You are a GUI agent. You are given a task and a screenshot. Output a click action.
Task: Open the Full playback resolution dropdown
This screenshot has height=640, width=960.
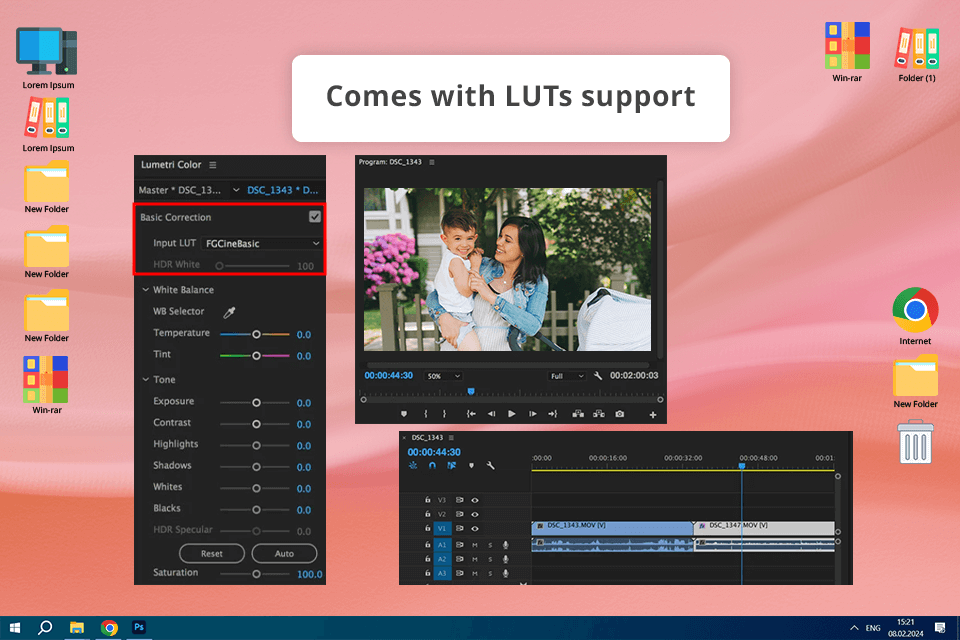(566, 376)
